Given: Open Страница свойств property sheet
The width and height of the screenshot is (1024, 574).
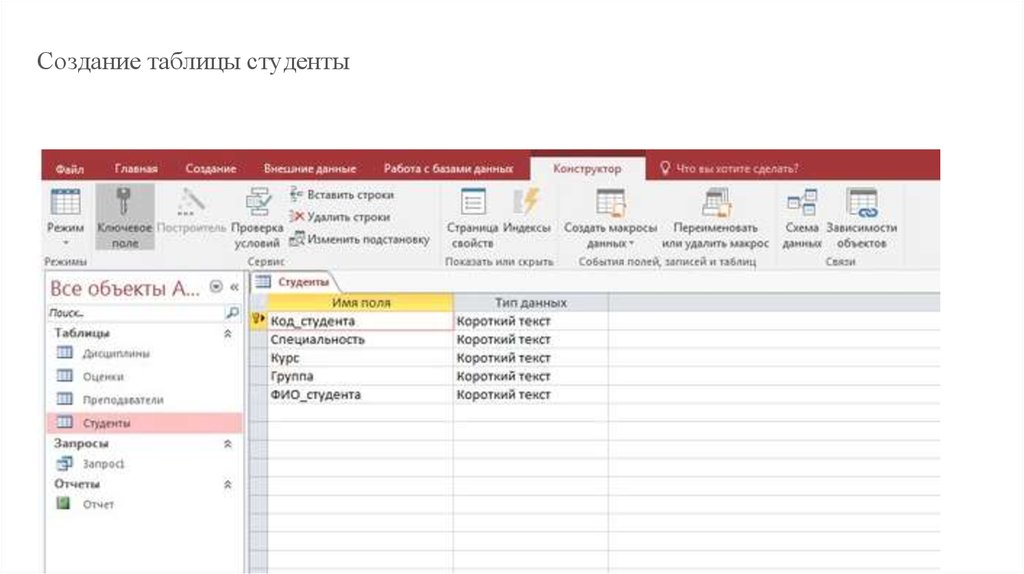Looking at the screenshot, I should coord(472,203).
